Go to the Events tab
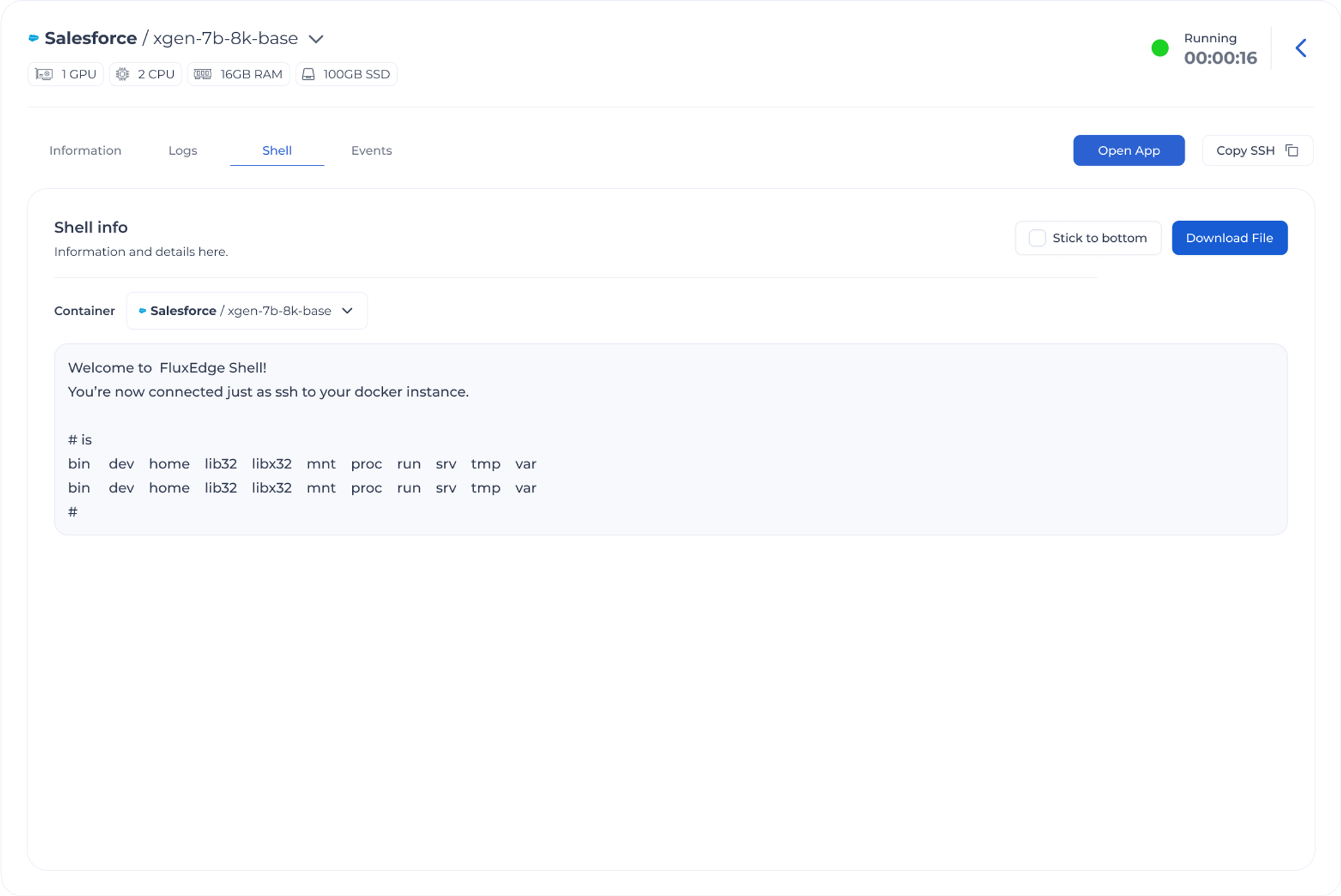Viewport: 1341px width, 896px height. click(x=371, y=151)
